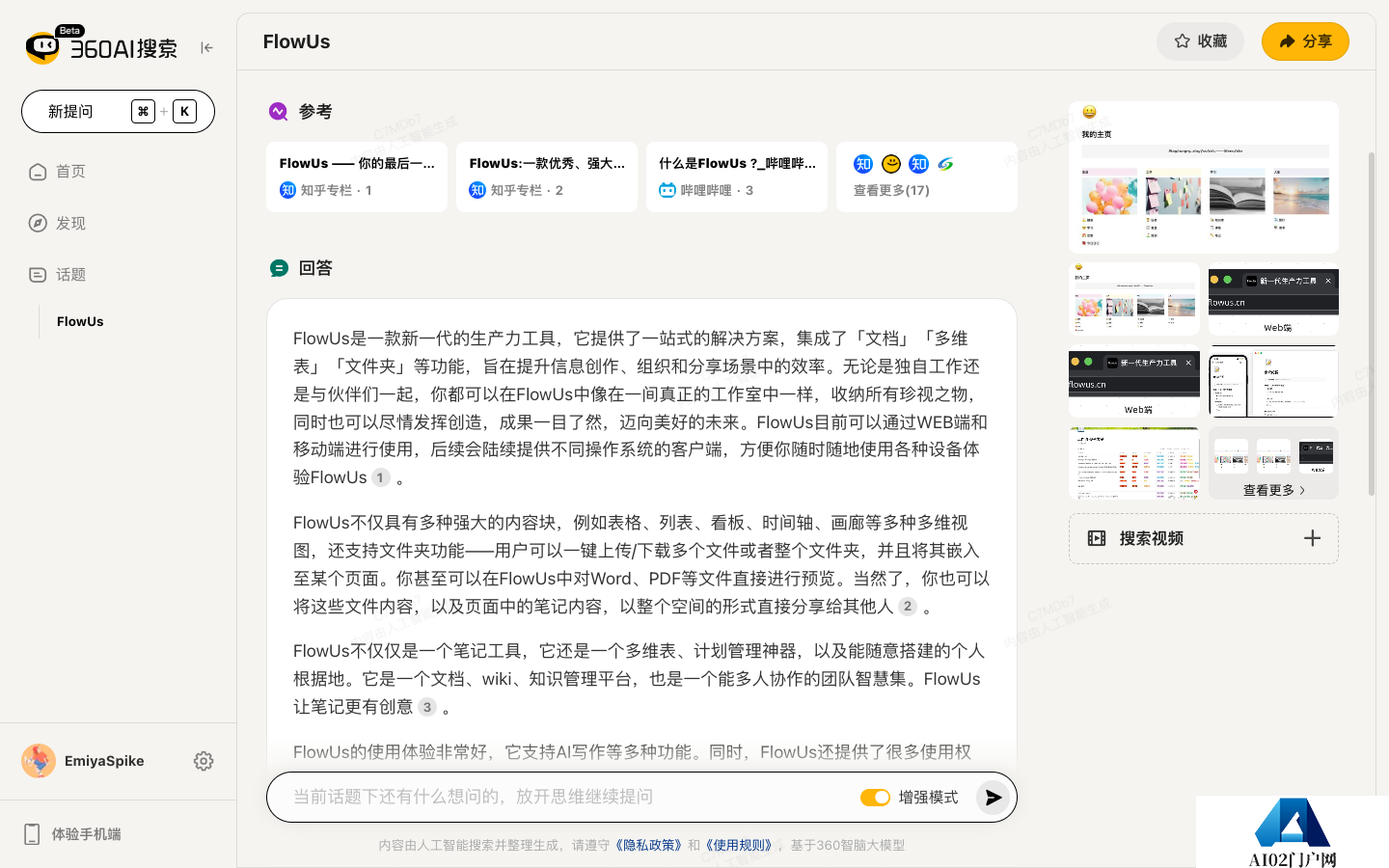Click citation number 3 badge
This screenshot has height=868, width=1389.
click(427, 707)
